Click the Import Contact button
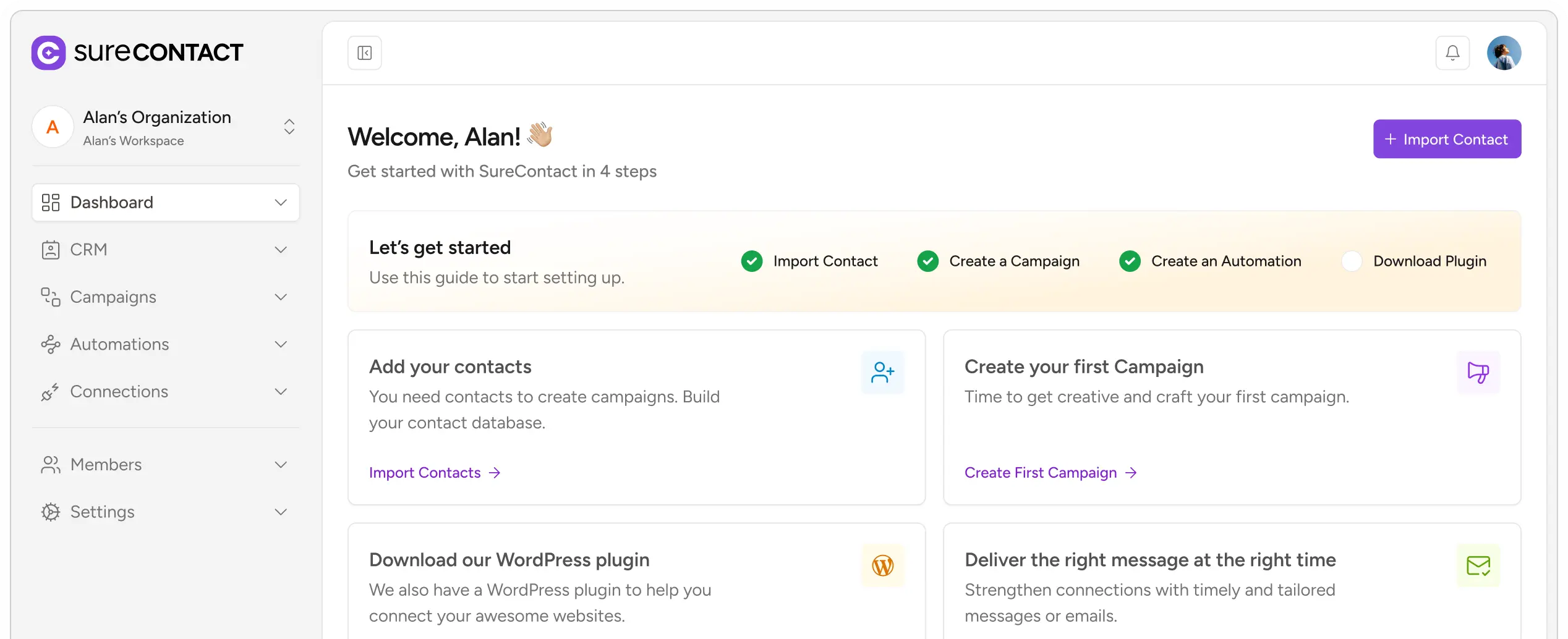Image resolution: width=1568 pixels, height=639 pixels. (x=1447, y=138)
